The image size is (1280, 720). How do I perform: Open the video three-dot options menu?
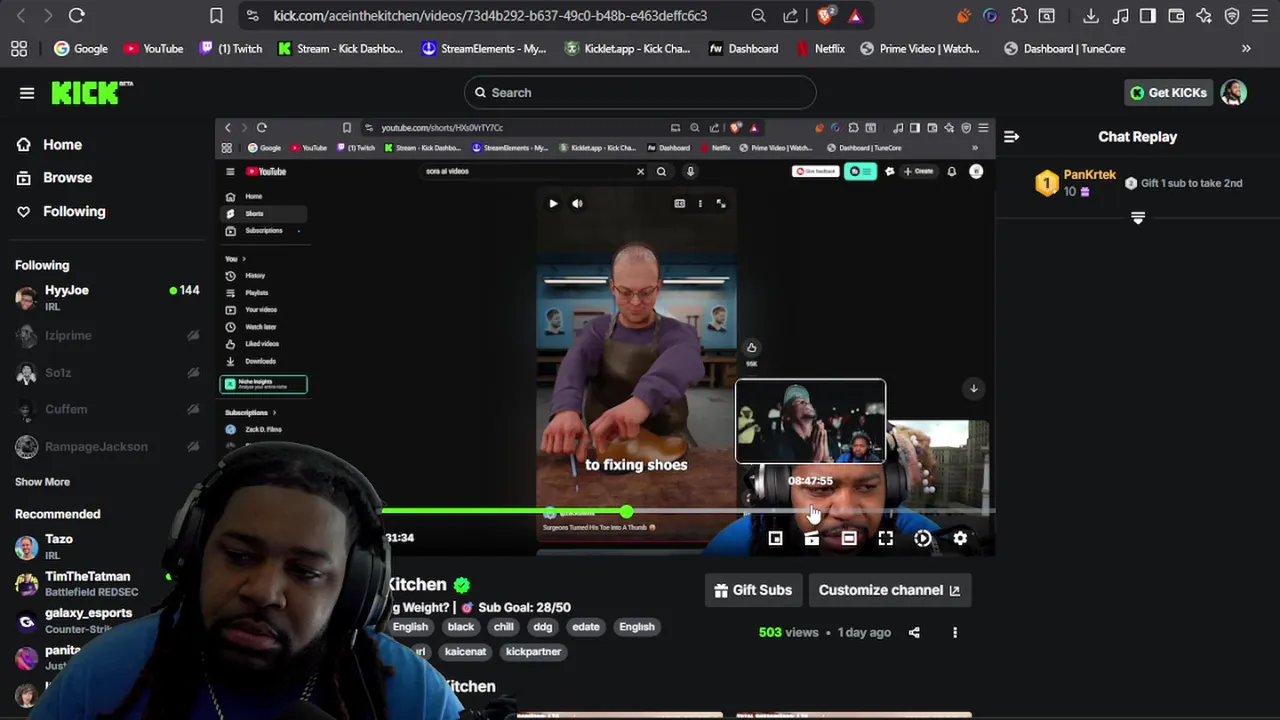[x=955, y=632]
